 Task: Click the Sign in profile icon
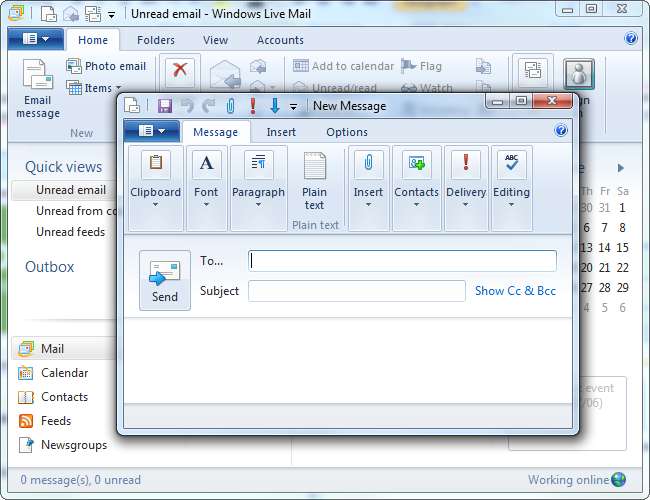tap(579, 75)
